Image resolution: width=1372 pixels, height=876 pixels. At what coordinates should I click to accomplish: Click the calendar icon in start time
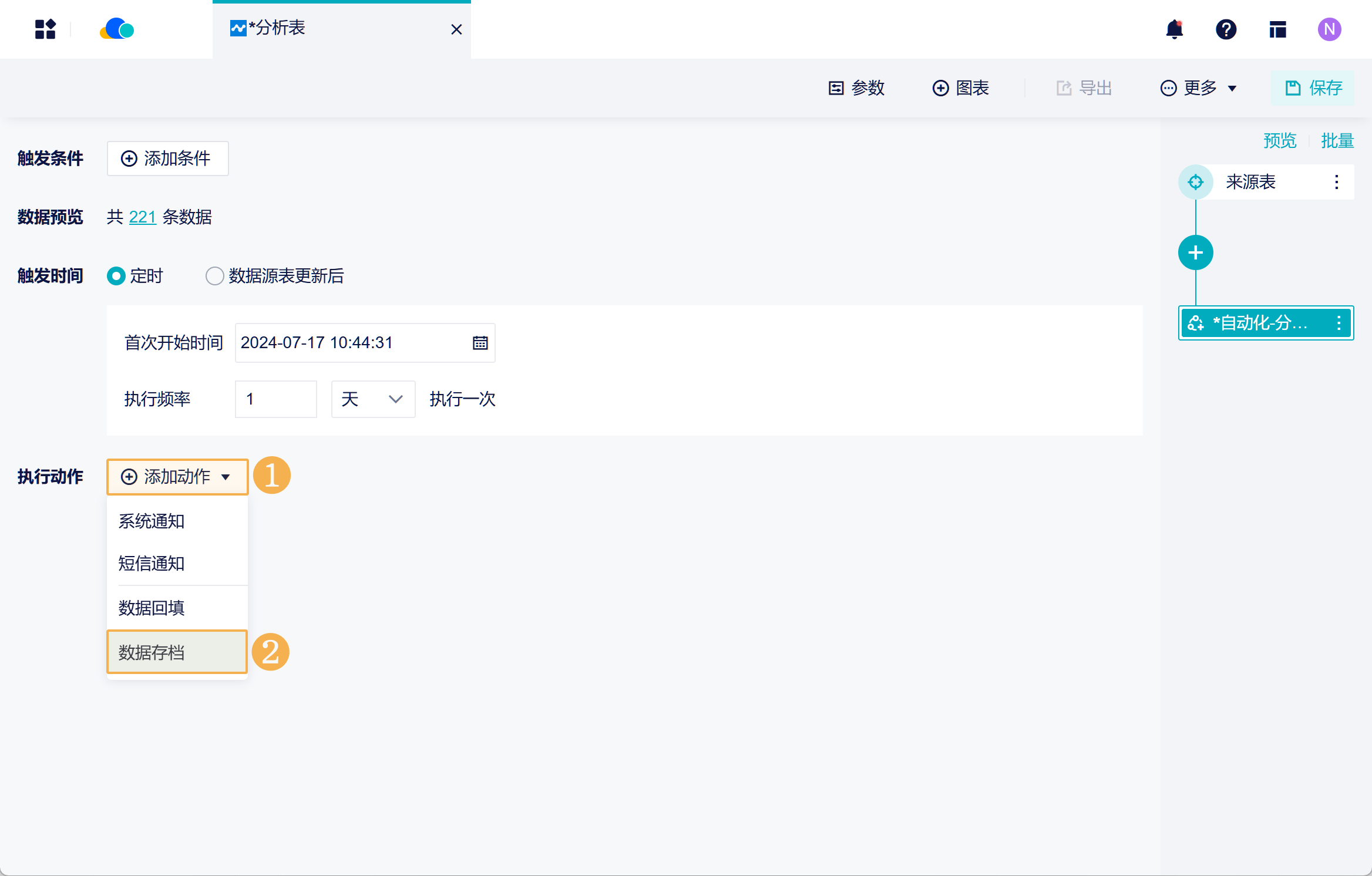click(x=480, y=343)
